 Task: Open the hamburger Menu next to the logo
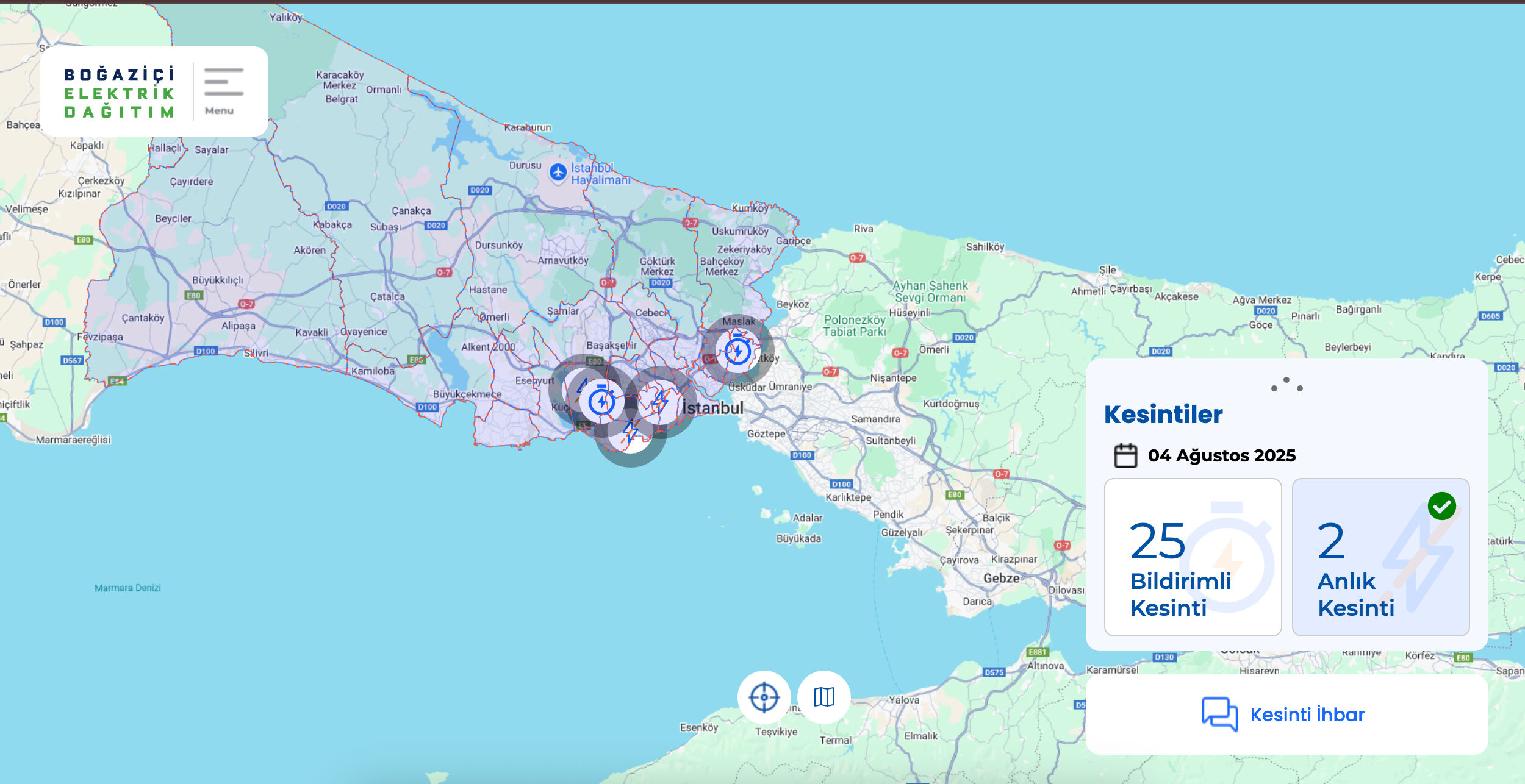coord(221,89)
